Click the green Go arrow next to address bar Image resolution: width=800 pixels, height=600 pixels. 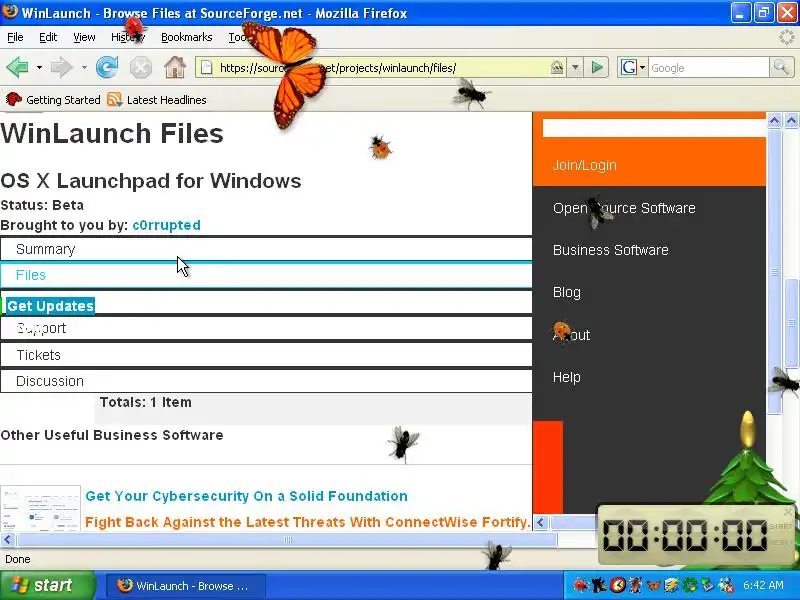[x=596, y=67]
